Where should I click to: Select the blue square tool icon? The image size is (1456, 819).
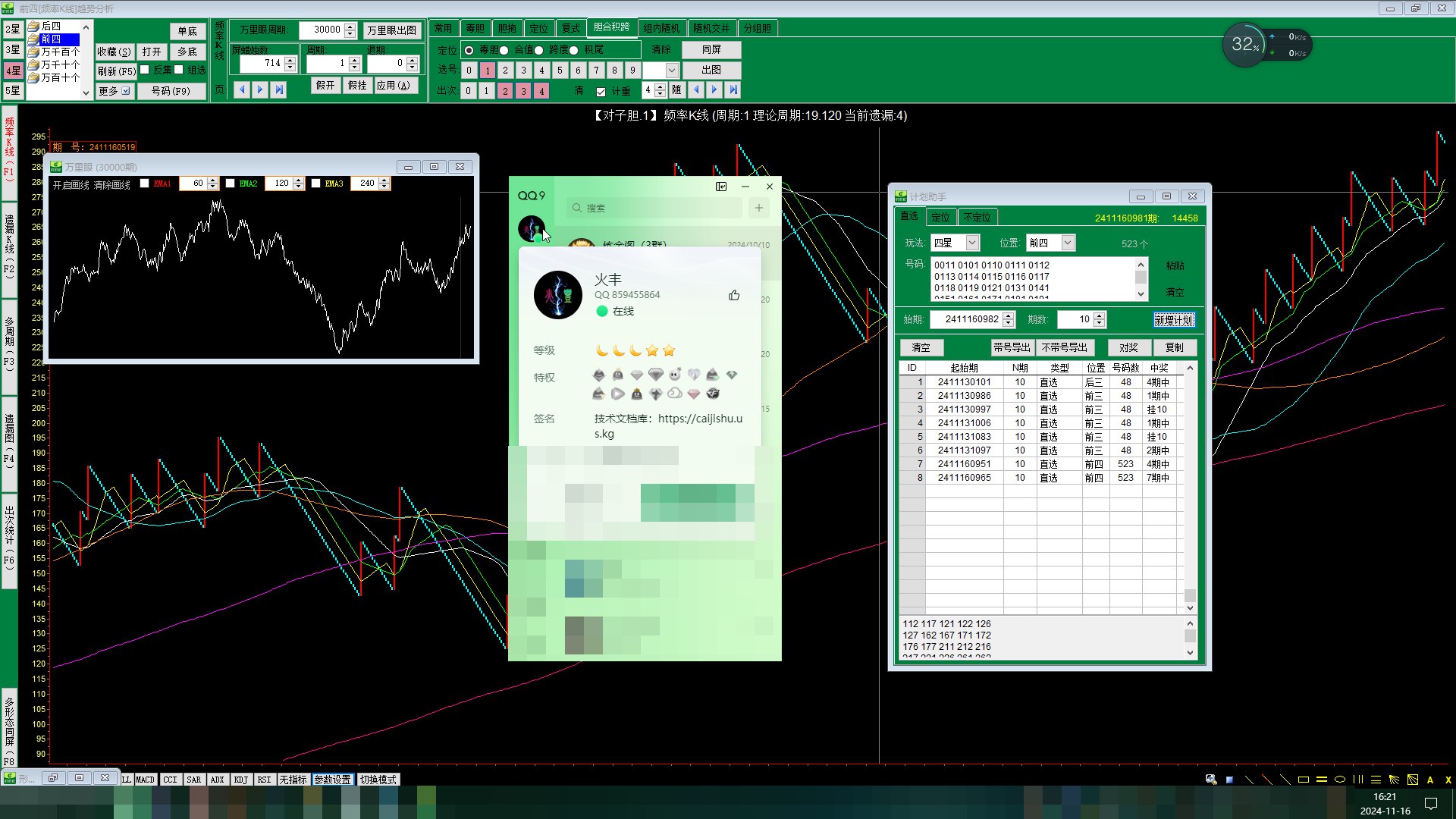pyautogui.click(x=1229, y=780)
